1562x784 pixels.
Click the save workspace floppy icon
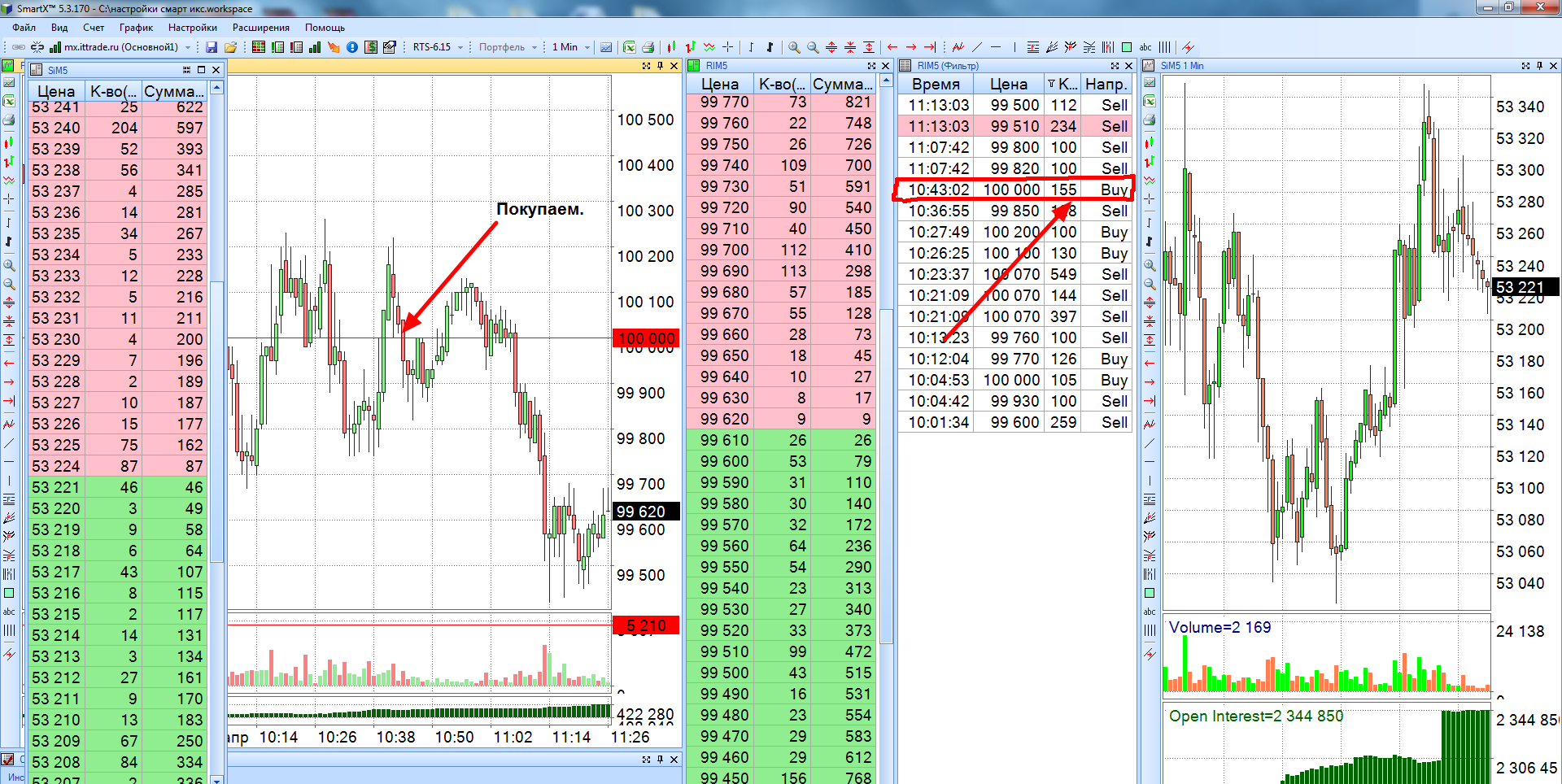(x=212, y=47)
